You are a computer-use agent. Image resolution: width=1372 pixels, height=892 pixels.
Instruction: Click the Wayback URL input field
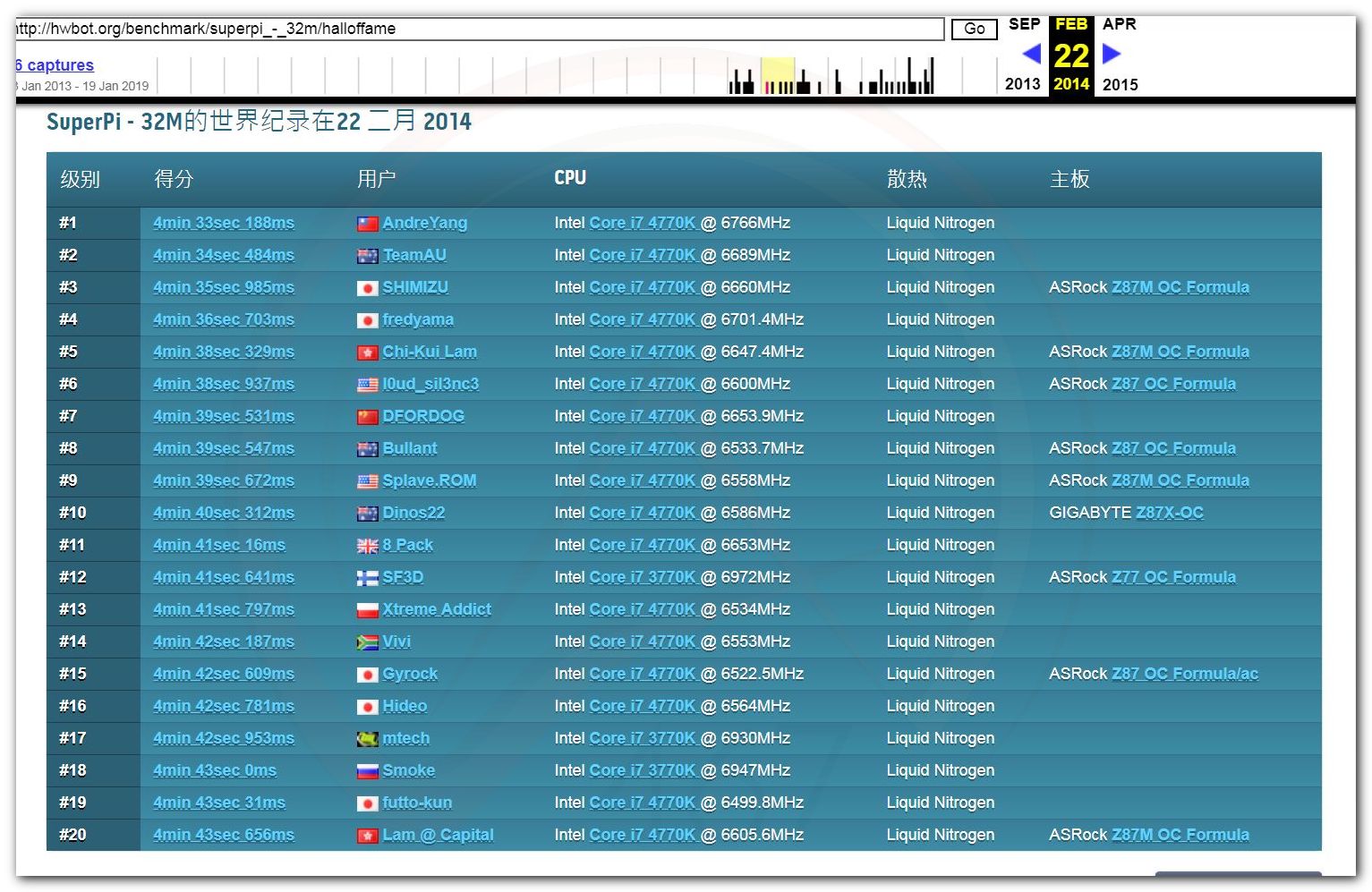[479, 29]
